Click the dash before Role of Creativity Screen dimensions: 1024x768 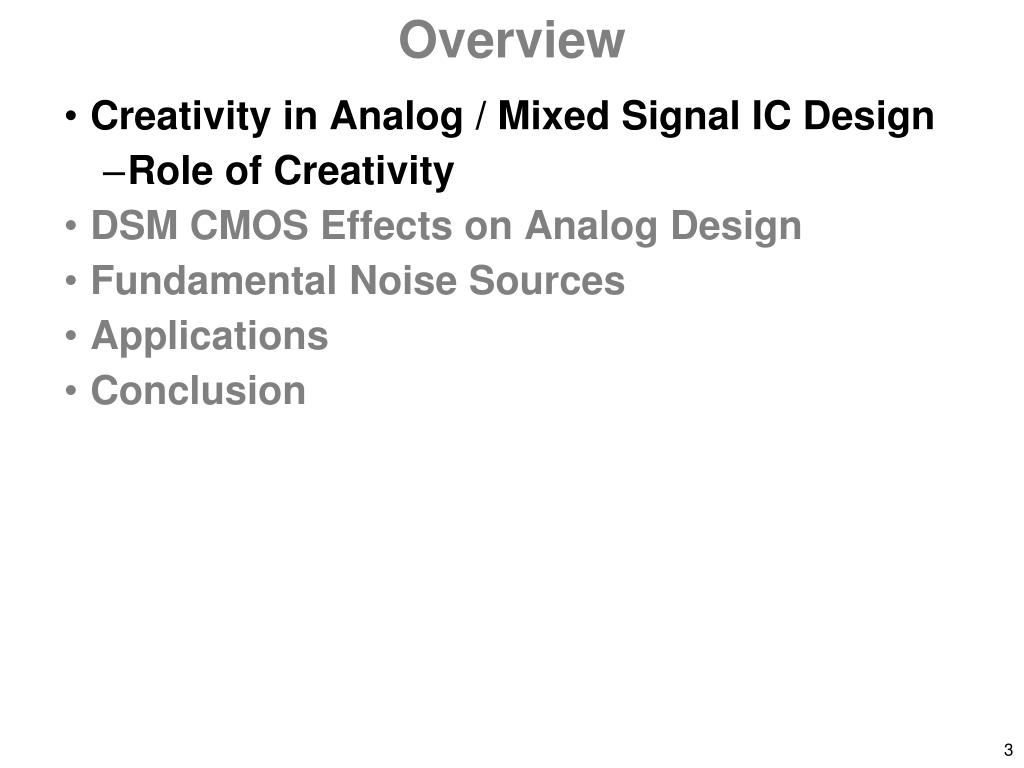coord(114,174)
